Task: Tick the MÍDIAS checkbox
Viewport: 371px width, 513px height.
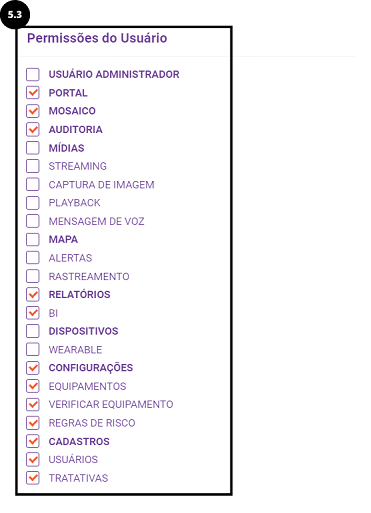Action: coord(33,148)
